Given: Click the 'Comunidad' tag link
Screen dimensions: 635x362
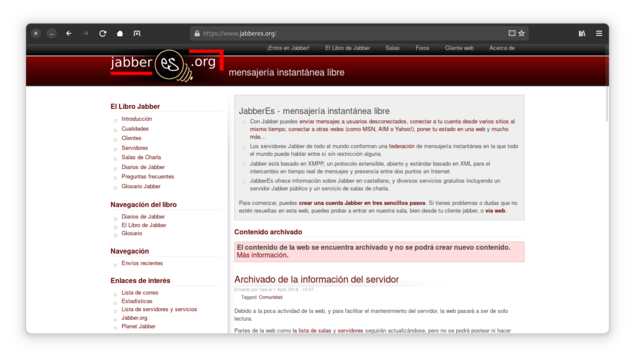Looking at the screenshot, I should click(x=271, y=297).
